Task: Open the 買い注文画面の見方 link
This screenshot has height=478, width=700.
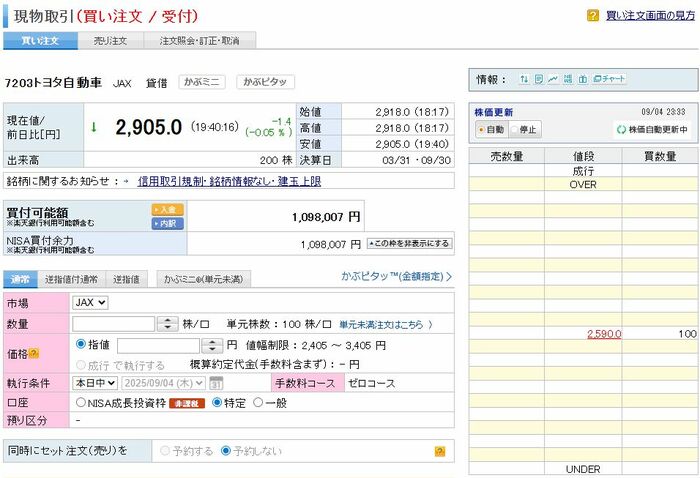Action: [x=650, y=16]
